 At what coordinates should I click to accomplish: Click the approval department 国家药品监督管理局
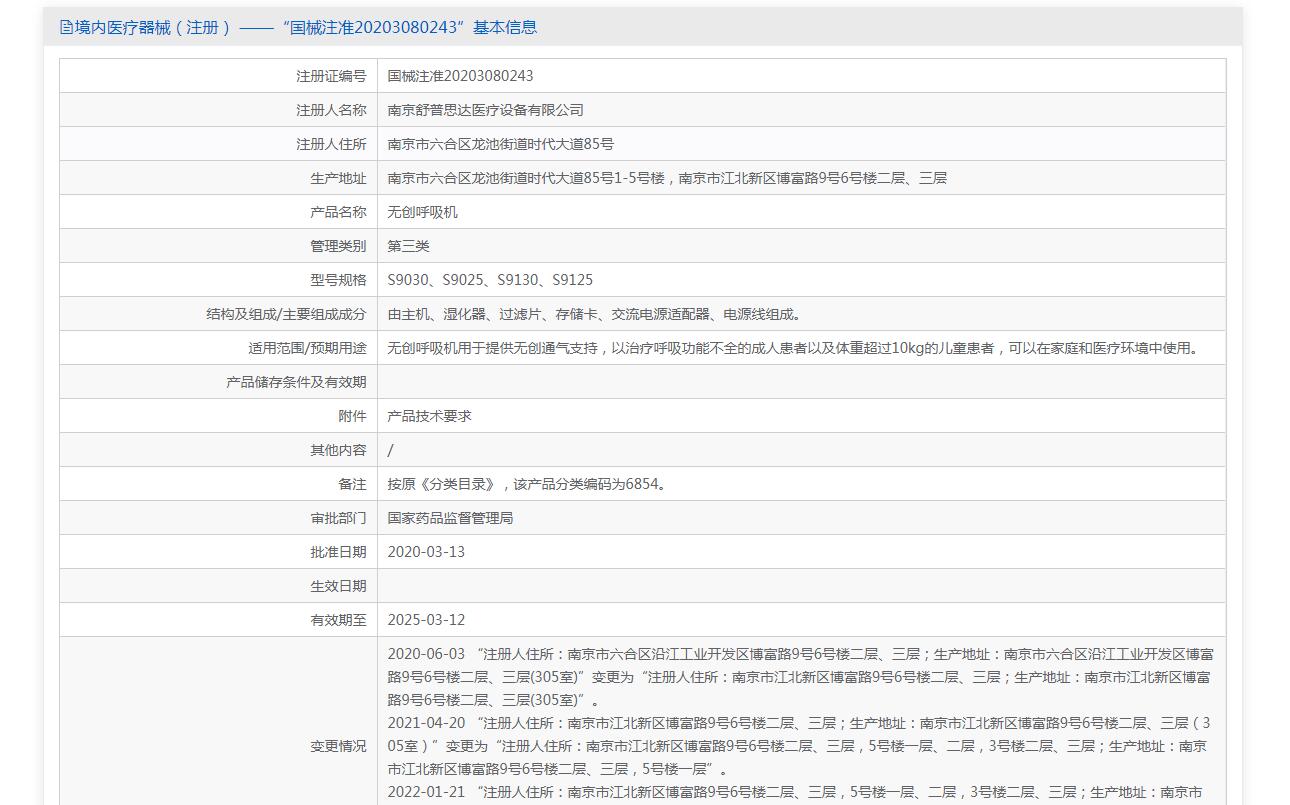pos(450,518)
